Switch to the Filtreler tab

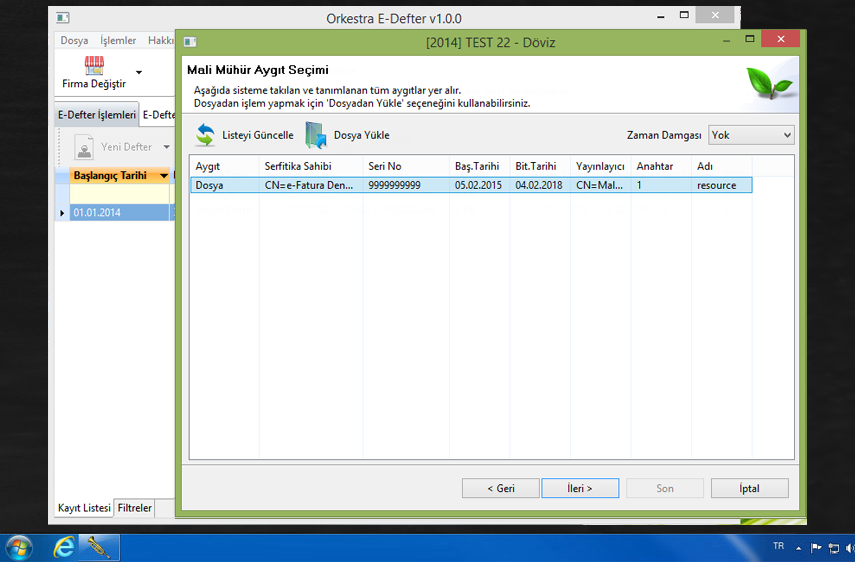click(x=135, y=508)
